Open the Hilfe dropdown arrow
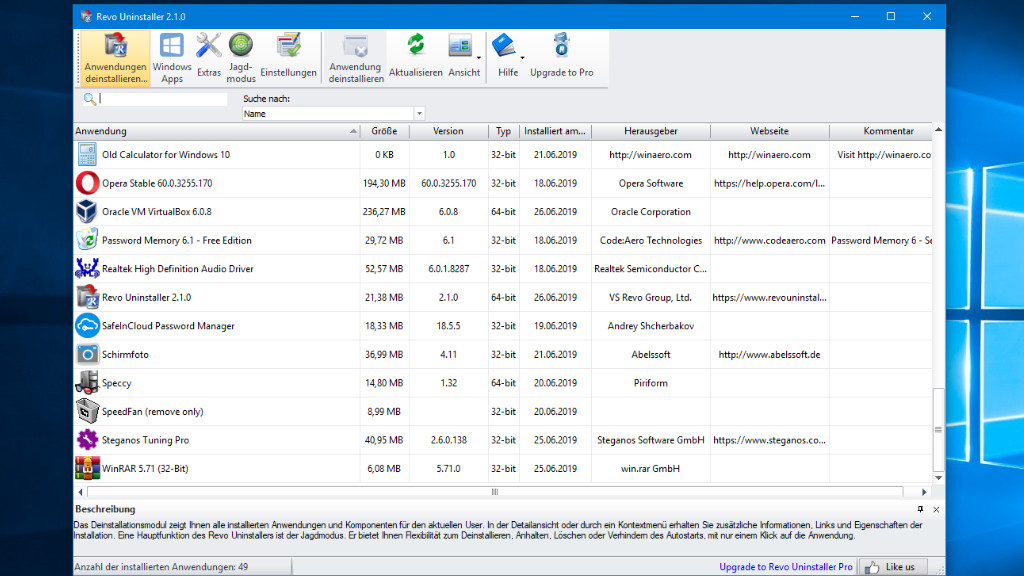Screen dimensions: 1024x576 (x=522, y=58)
